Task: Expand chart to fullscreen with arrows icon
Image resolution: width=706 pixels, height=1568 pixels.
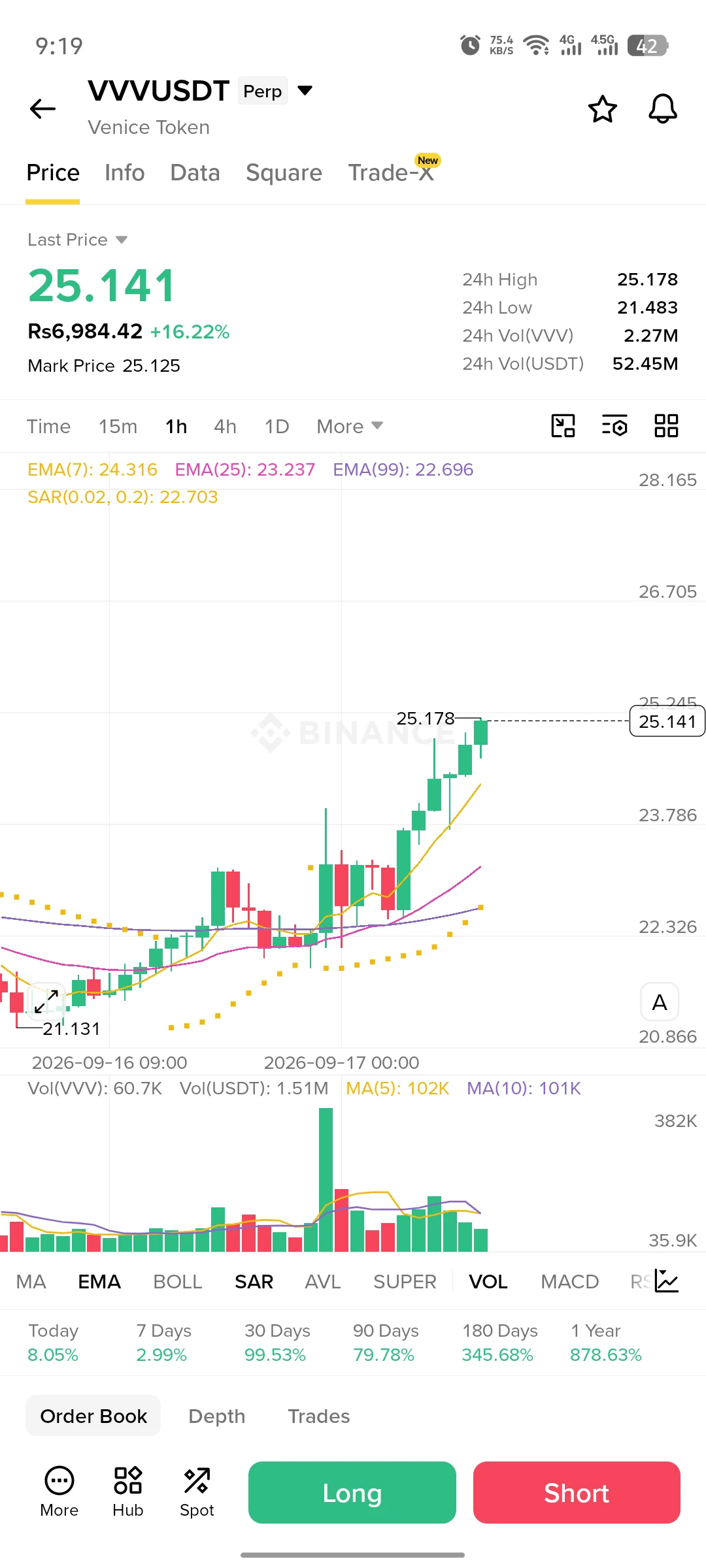Action: pos(46,1002)
